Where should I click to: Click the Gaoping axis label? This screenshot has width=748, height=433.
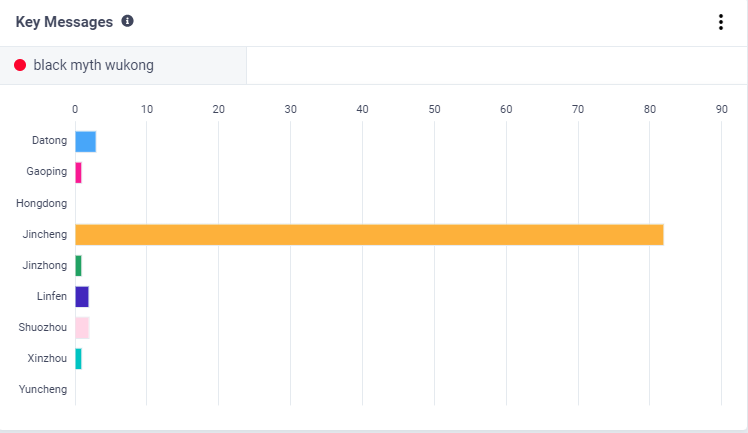pos(47,172)
